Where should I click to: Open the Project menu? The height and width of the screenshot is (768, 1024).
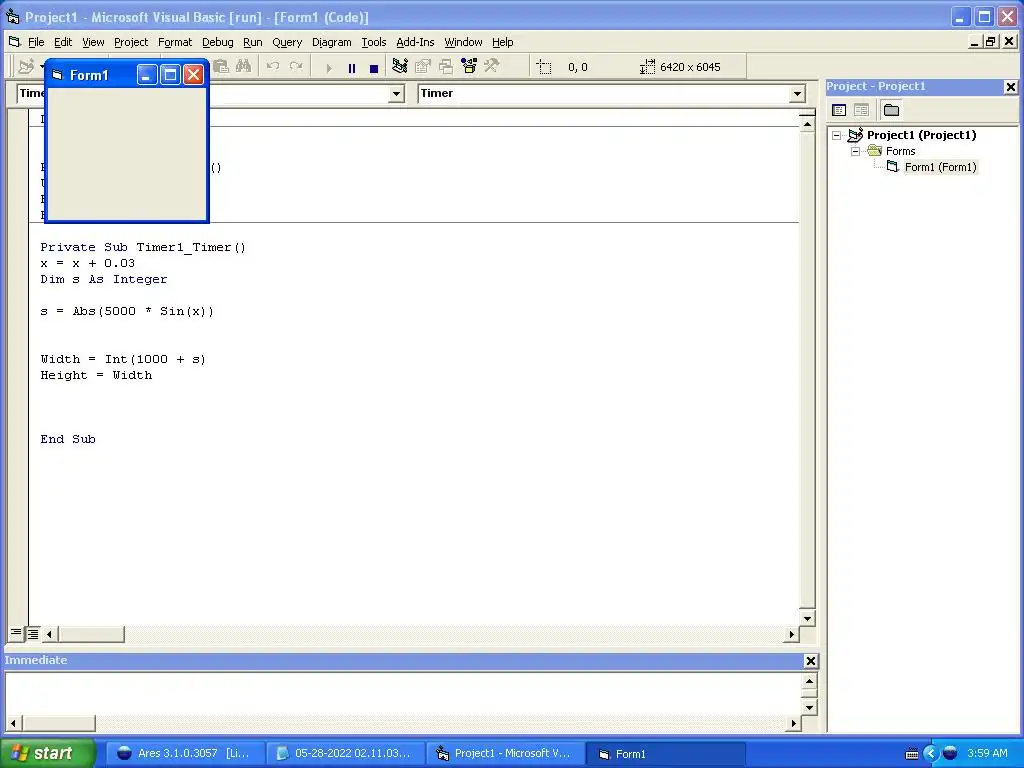pos(131,42)
